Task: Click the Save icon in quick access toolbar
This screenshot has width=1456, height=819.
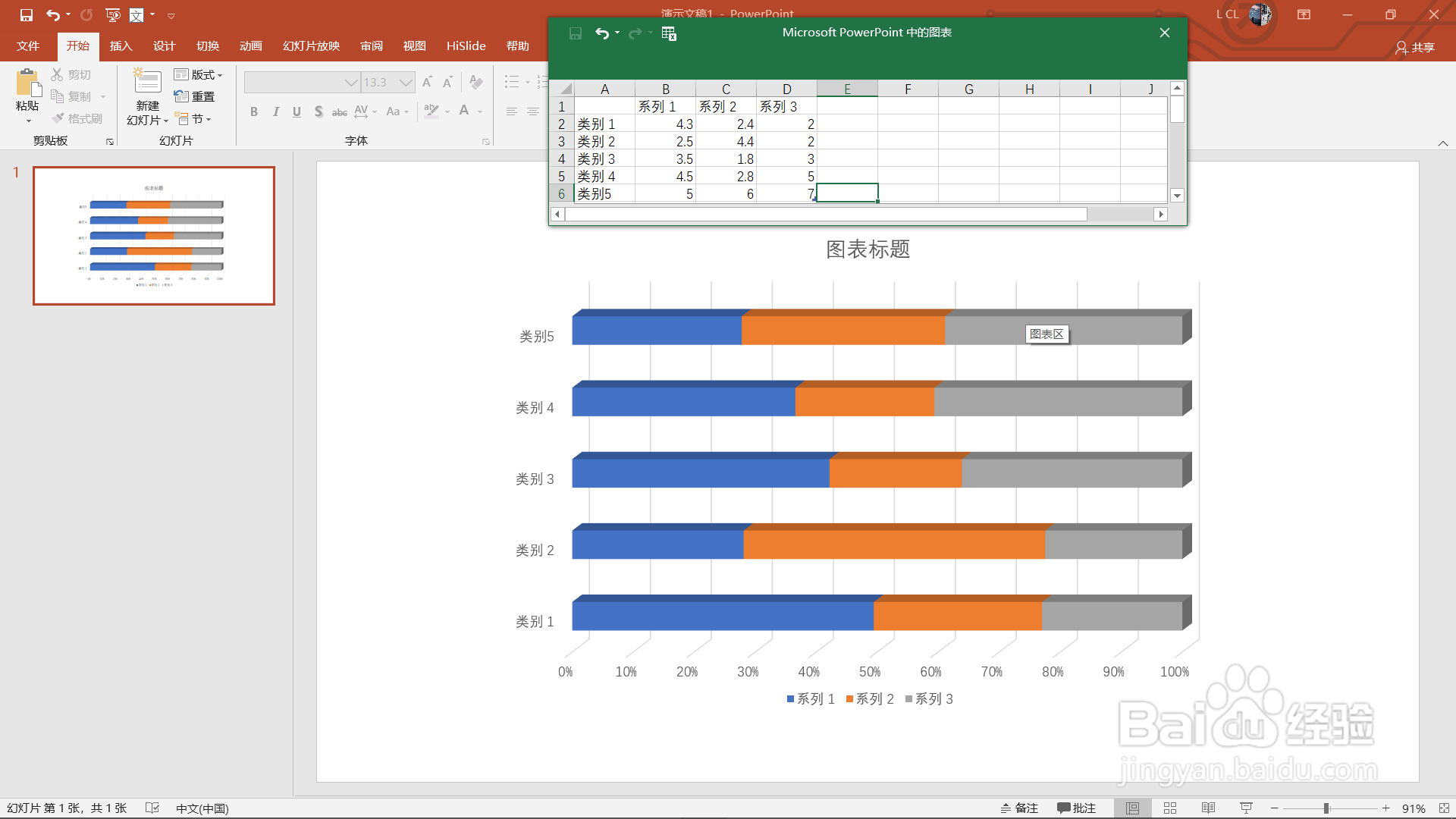Action: point(27,14)
